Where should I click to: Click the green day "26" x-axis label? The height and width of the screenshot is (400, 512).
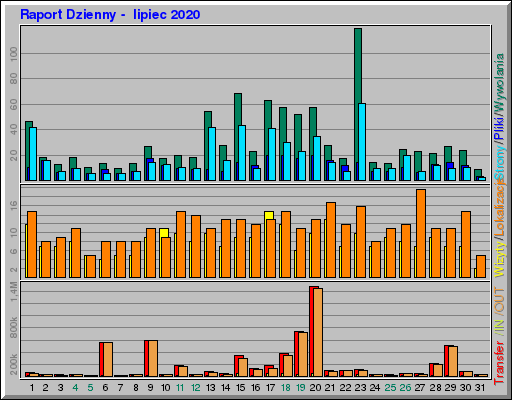[x=405, y=388]
